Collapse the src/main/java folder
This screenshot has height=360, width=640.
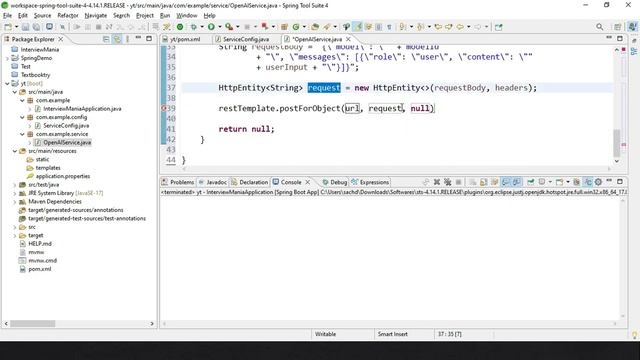tap(15, 92)
